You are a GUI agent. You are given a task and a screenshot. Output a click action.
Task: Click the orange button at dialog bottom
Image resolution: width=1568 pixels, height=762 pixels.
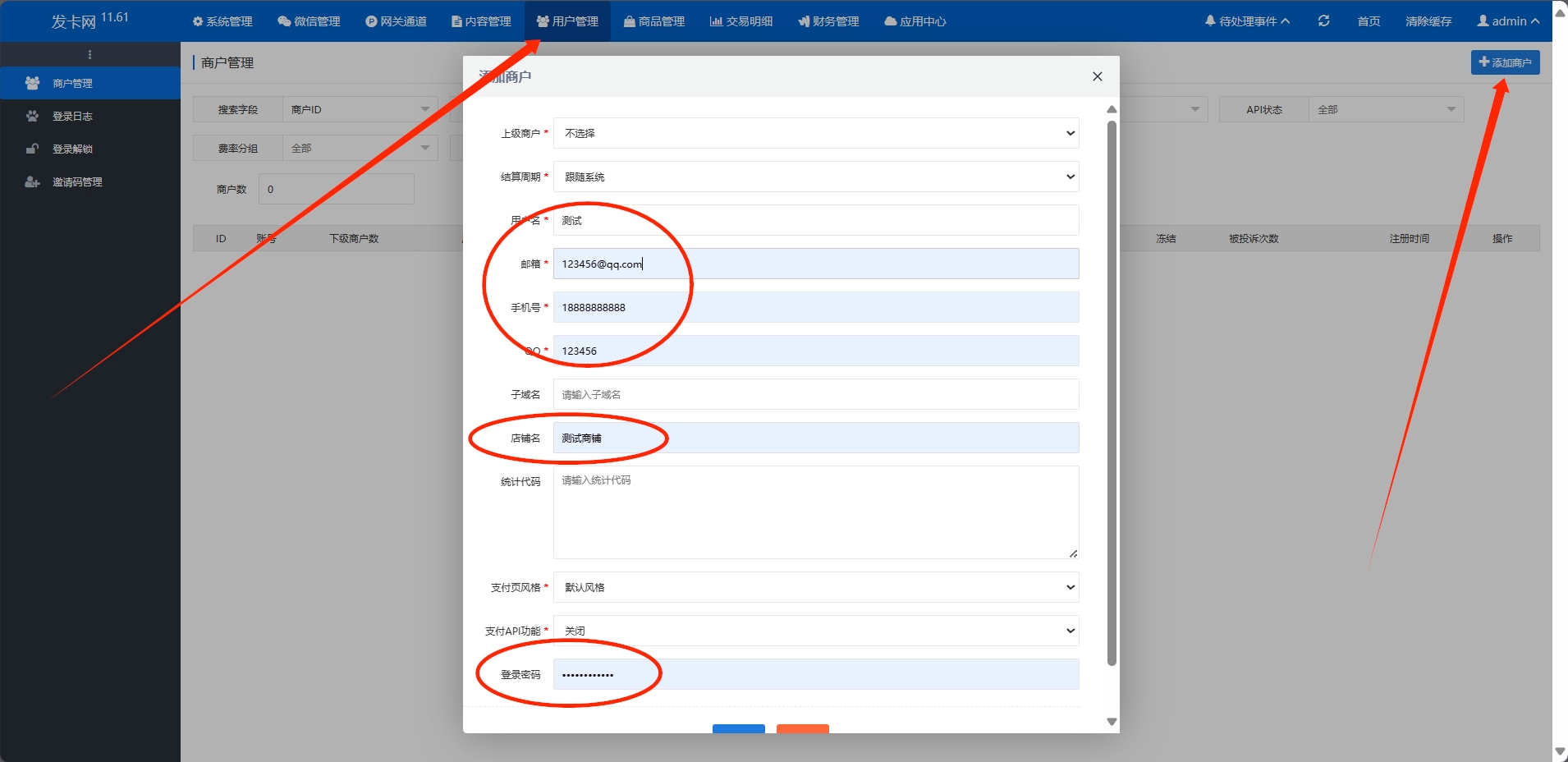click(803, 728)
